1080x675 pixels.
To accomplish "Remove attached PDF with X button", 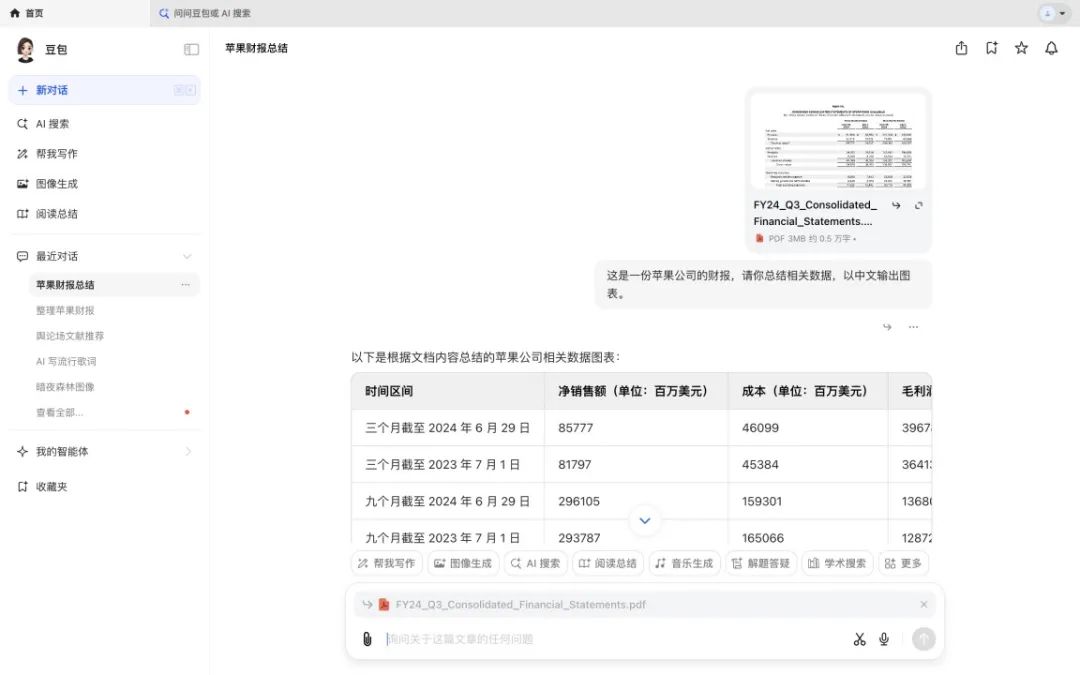I will (x=924, y=605).
